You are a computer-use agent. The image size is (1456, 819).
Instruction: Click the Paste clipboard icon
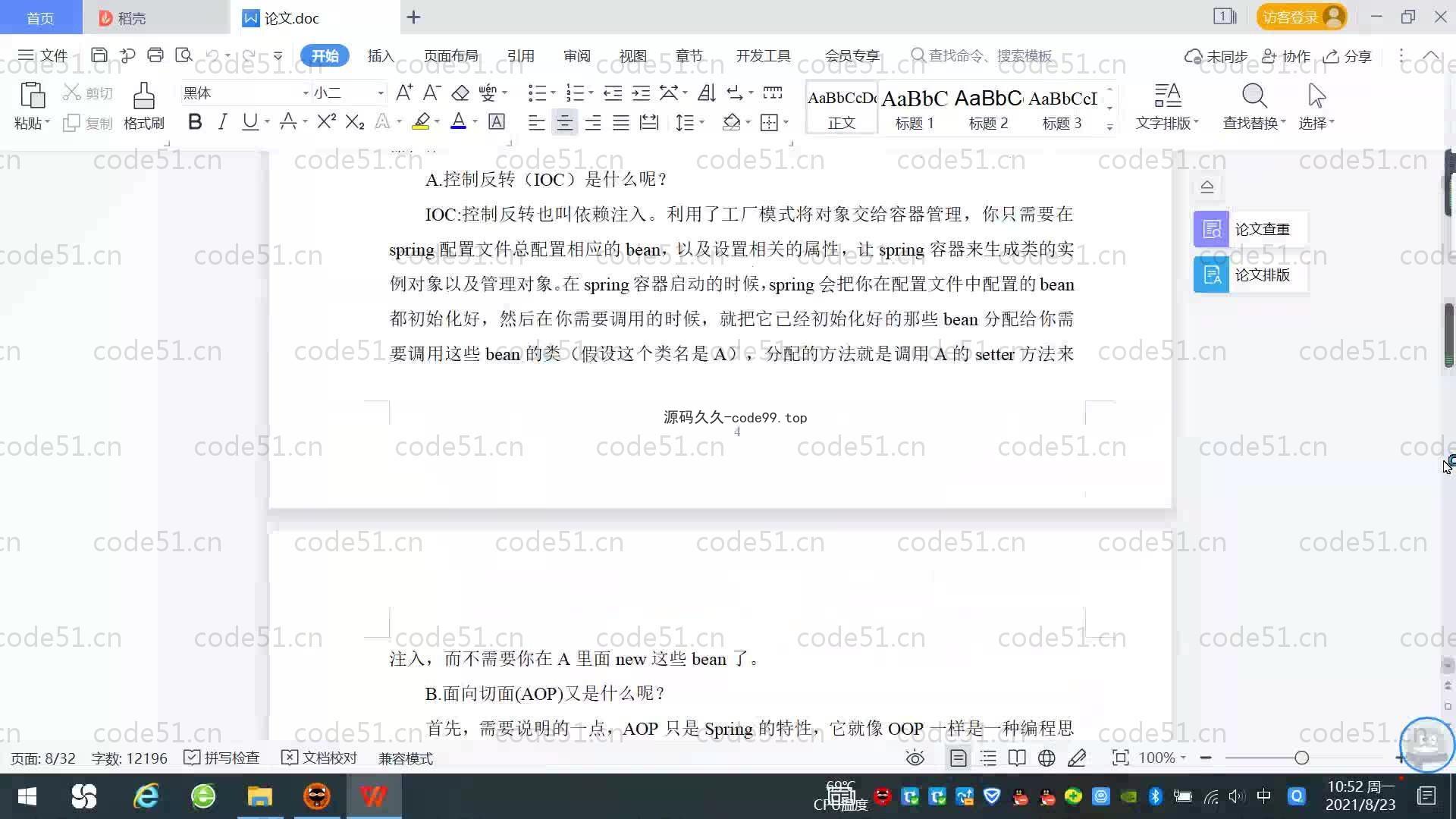(32, 96)
